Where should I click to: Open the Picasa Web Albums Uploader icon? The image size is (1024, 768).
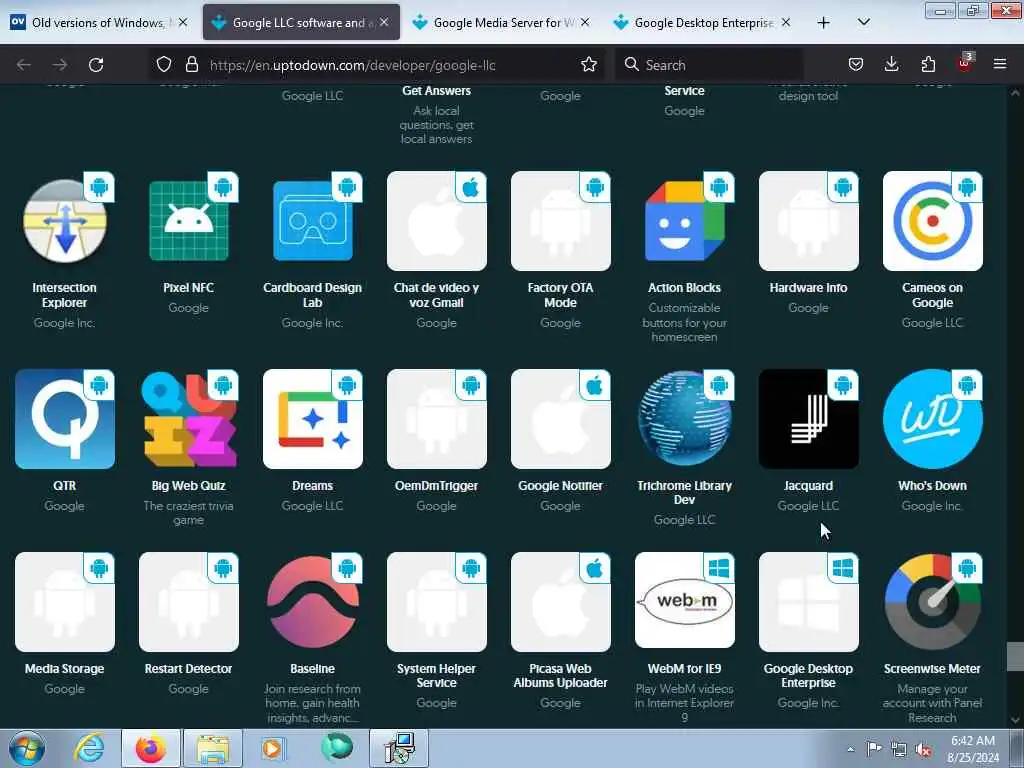(x=560, y=602)
